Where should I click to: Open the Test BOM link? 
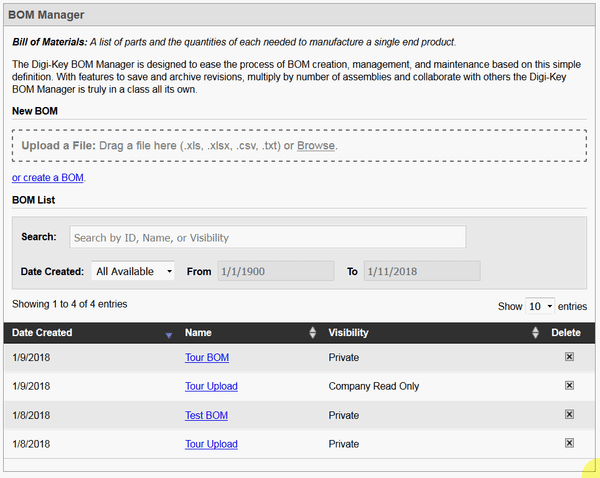click(206, 415)
